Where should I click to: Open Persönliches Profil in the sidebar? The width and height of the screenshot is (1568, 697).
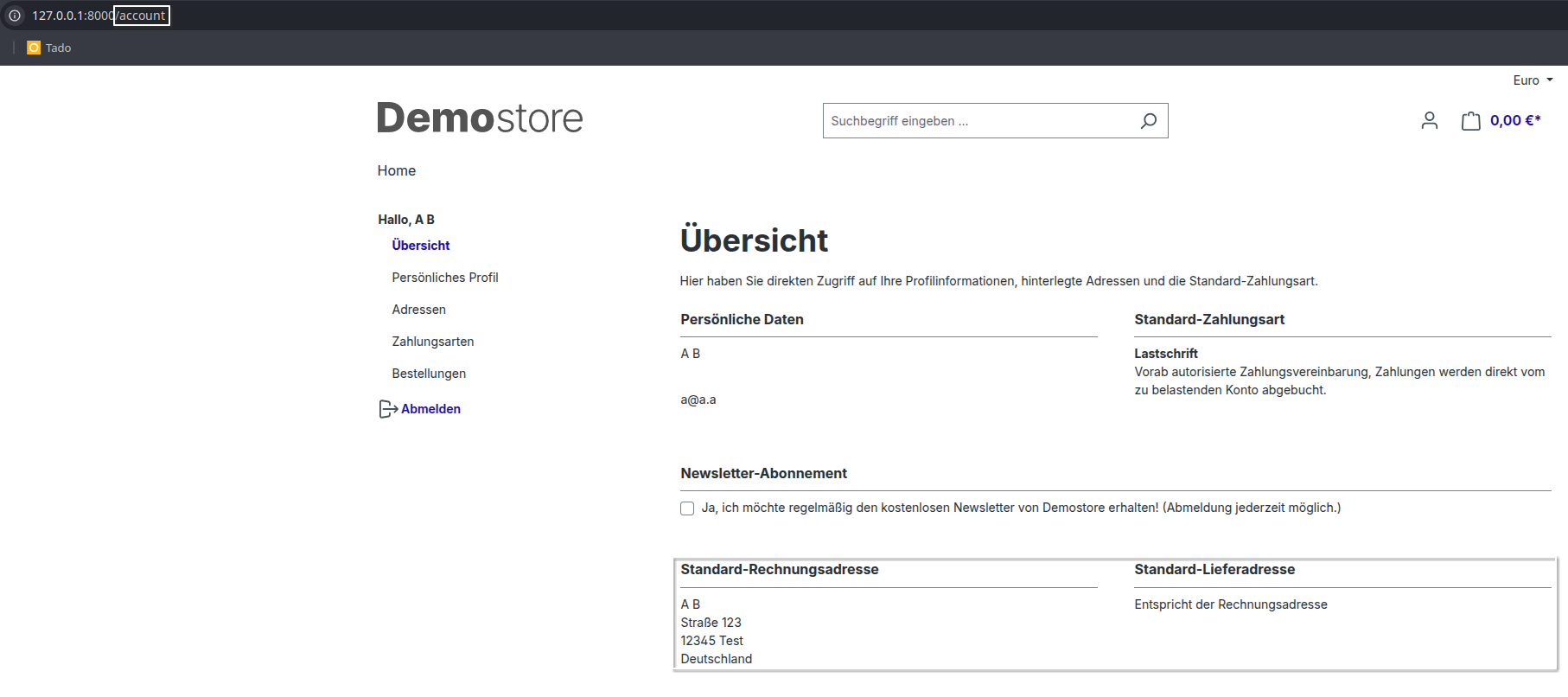[x=445, y=278]
